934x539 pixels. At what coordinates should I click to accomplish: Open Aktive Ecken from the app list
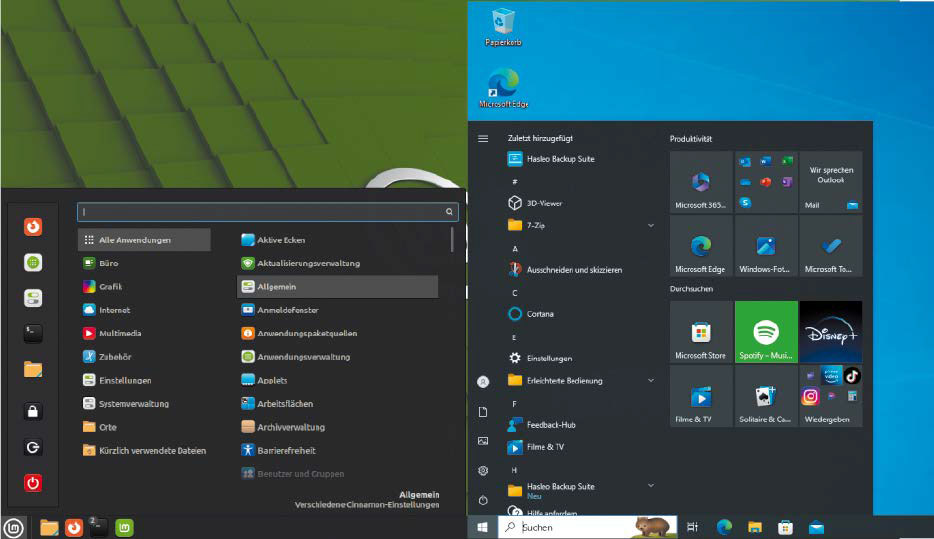pos(337,239)
